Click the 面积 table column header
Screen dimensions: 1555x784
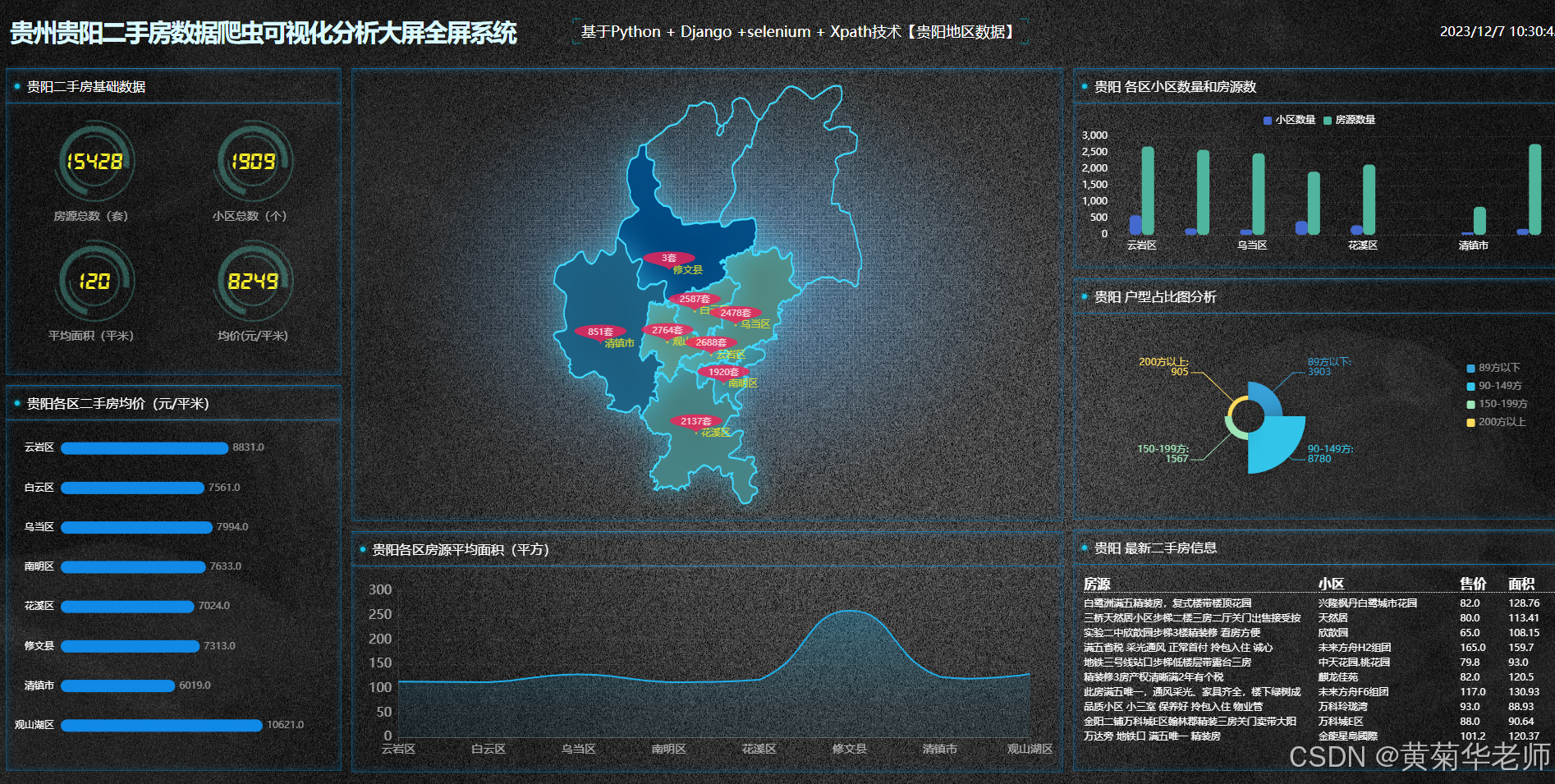pos(1521,584)
